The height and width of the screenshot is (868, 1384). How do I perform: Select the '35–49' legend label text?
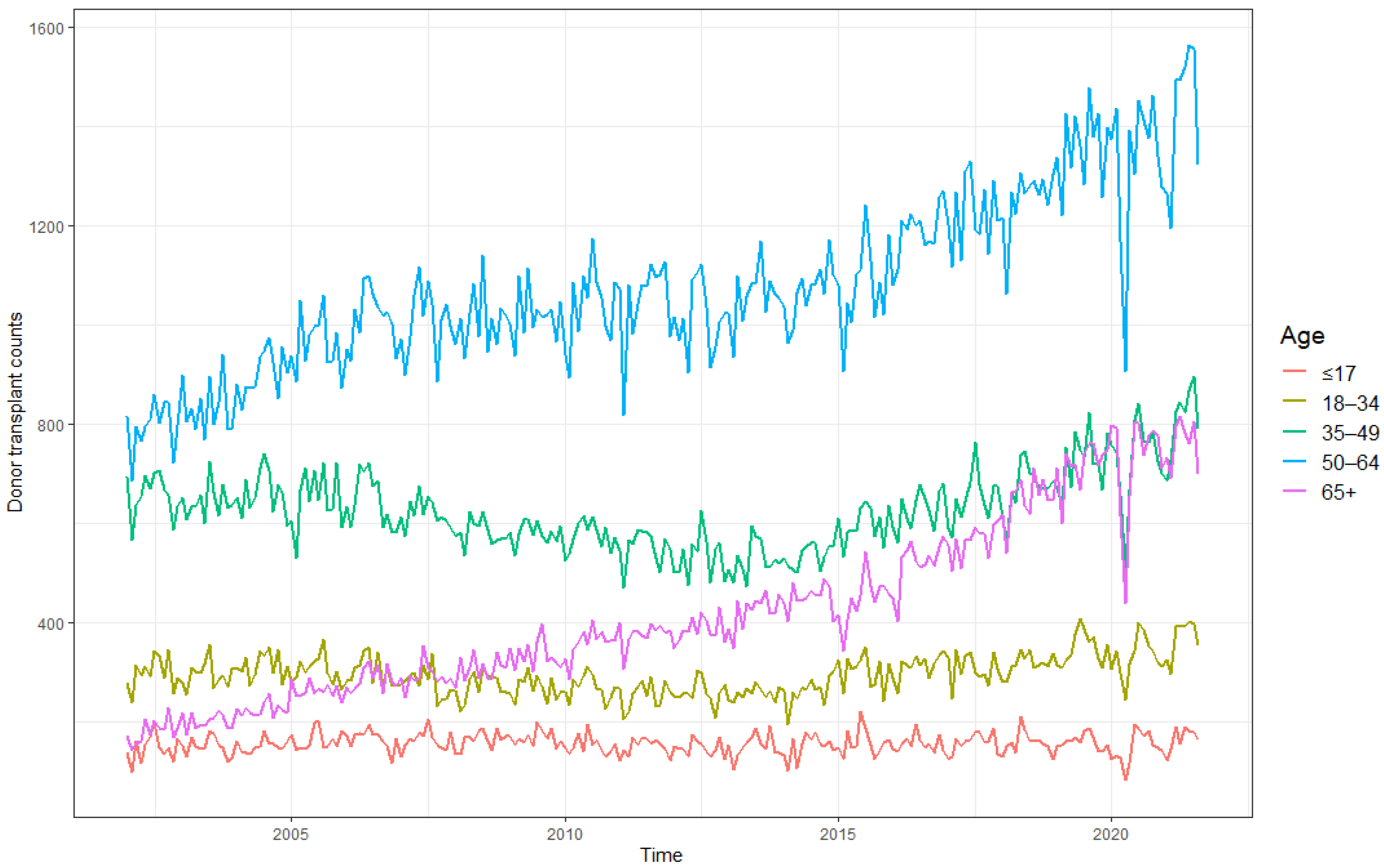1350,433
